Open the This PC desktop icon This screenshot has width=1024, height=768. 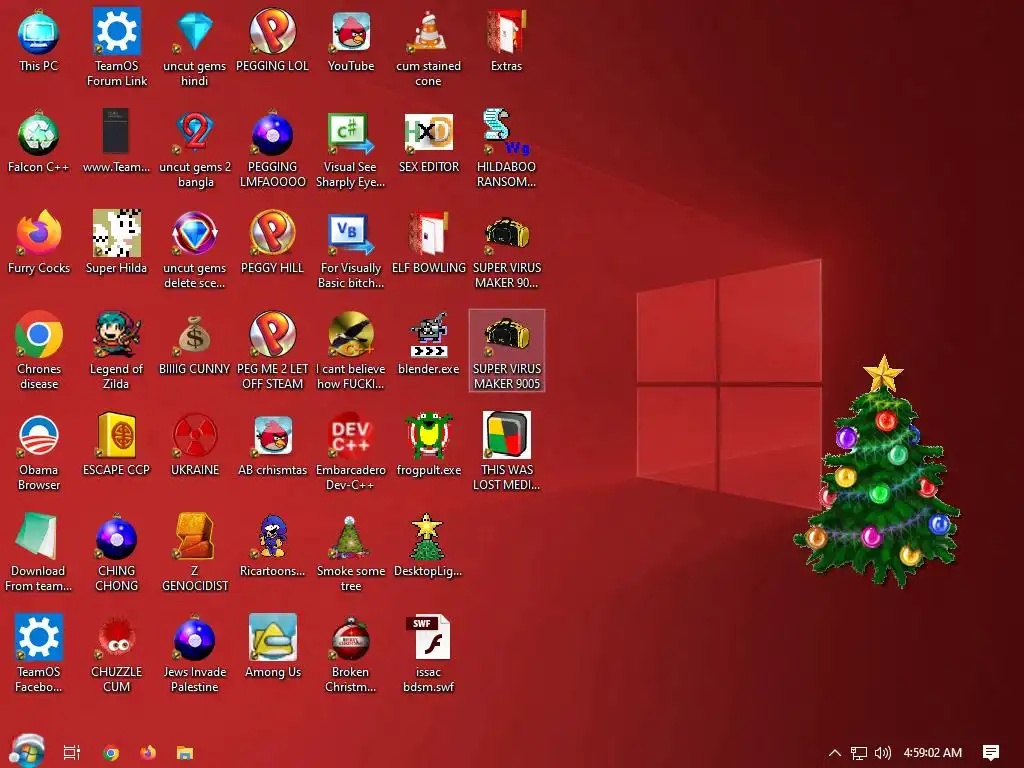(39, 41)
